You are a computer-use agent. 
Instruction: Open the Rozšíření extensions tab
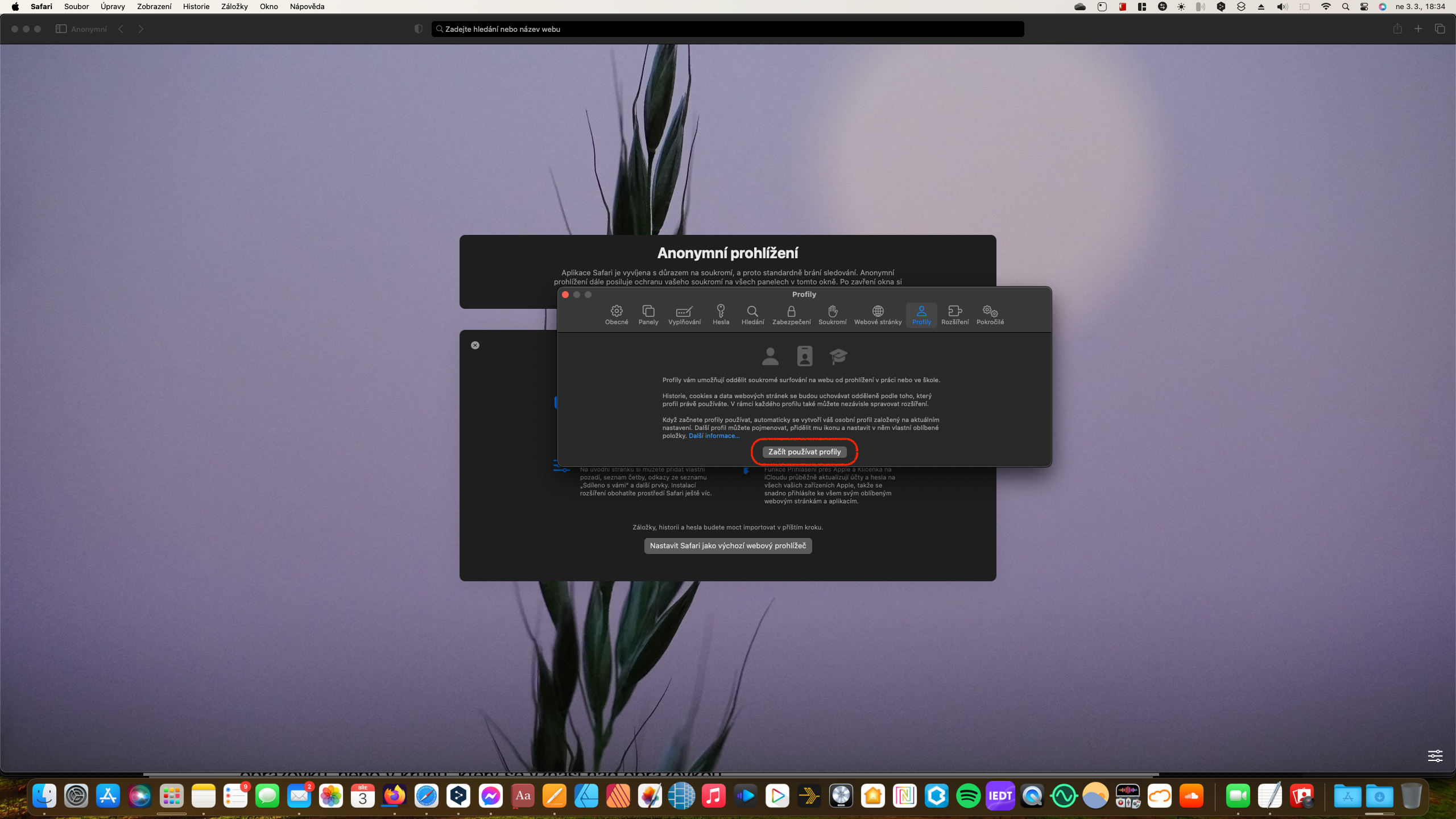tap(954, 315)
